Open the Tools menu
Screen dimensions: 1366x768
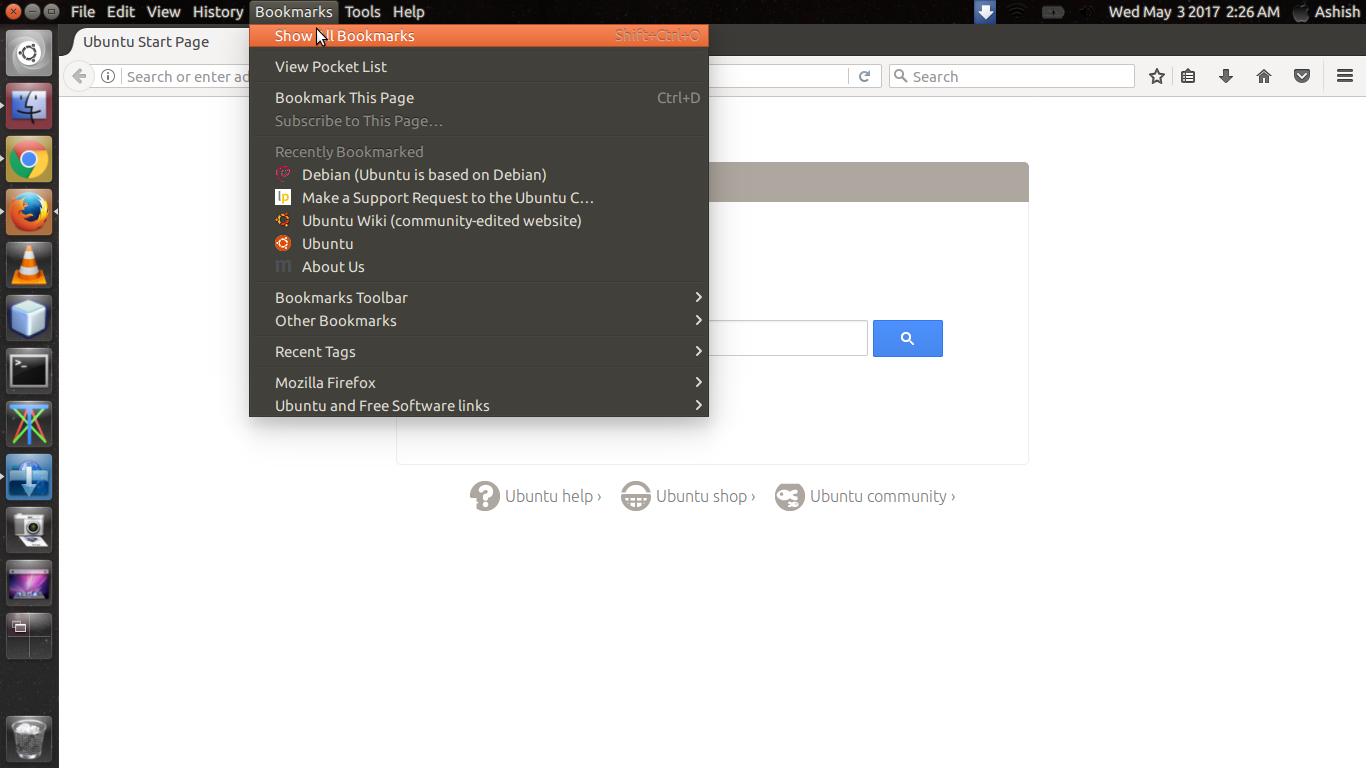(x=363, y=12)
